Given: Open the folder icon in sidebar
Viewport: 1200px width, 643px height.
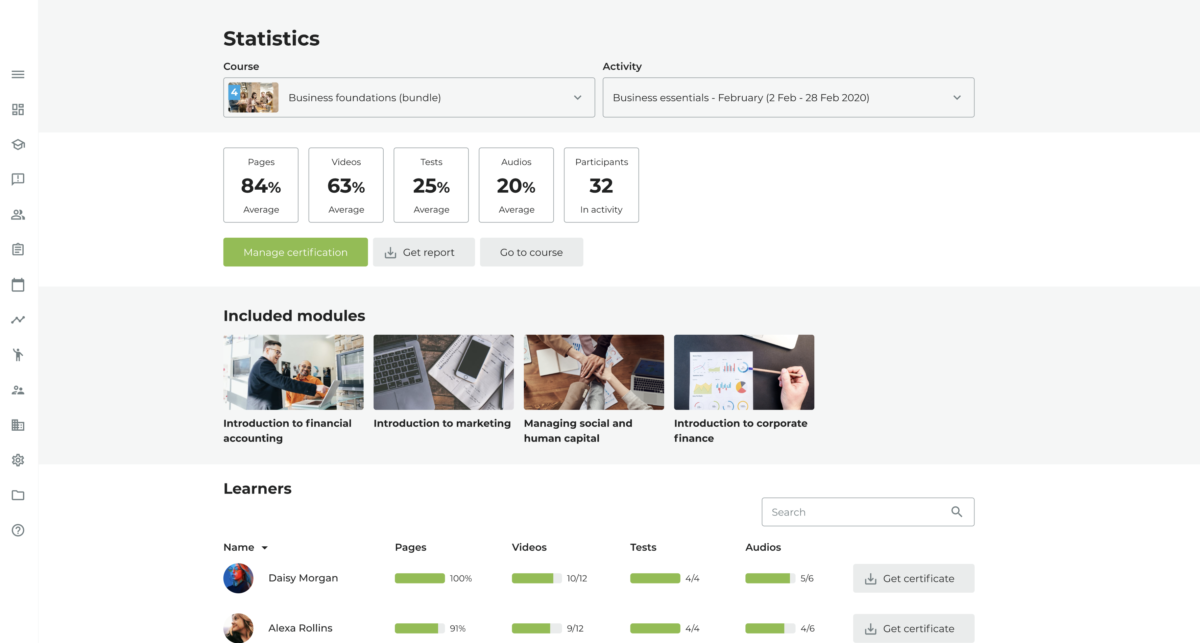Looking at the screenshot, I should click(18, 495).
